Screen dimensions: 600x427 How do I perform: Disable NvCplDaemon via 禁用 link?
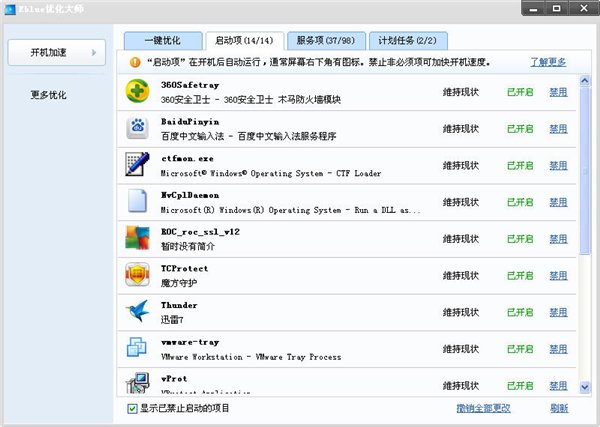(x=558, y=202)
